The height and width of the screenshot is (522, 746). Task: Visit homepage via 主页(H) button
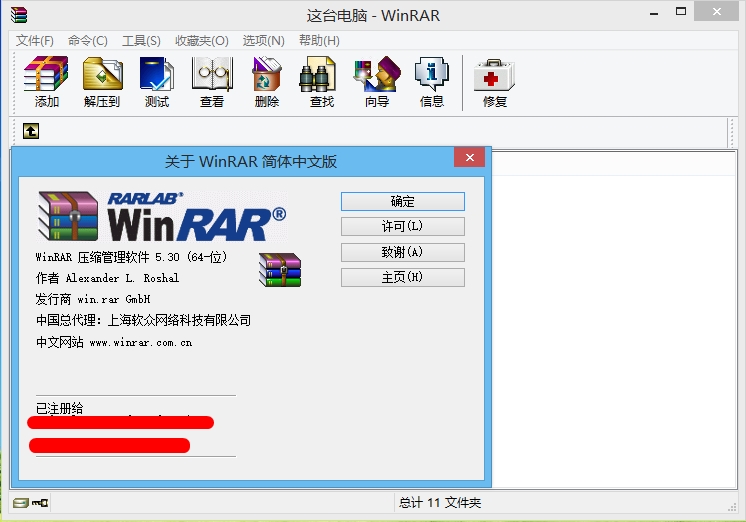(402, 277)
